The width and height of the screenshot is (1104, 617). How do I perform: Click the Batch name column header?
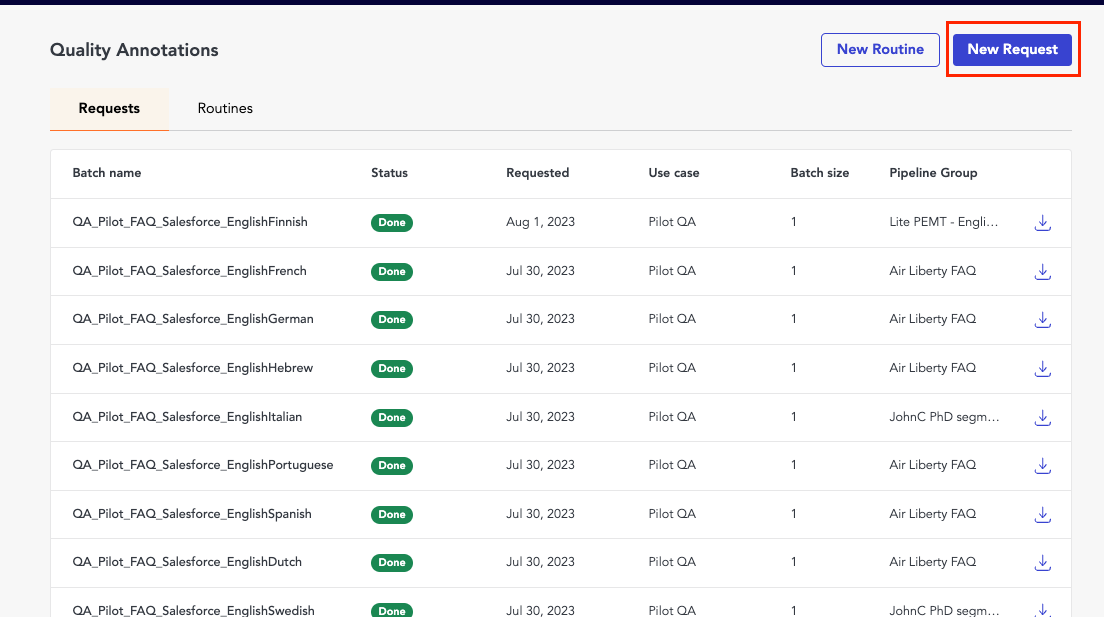point(107,173)
